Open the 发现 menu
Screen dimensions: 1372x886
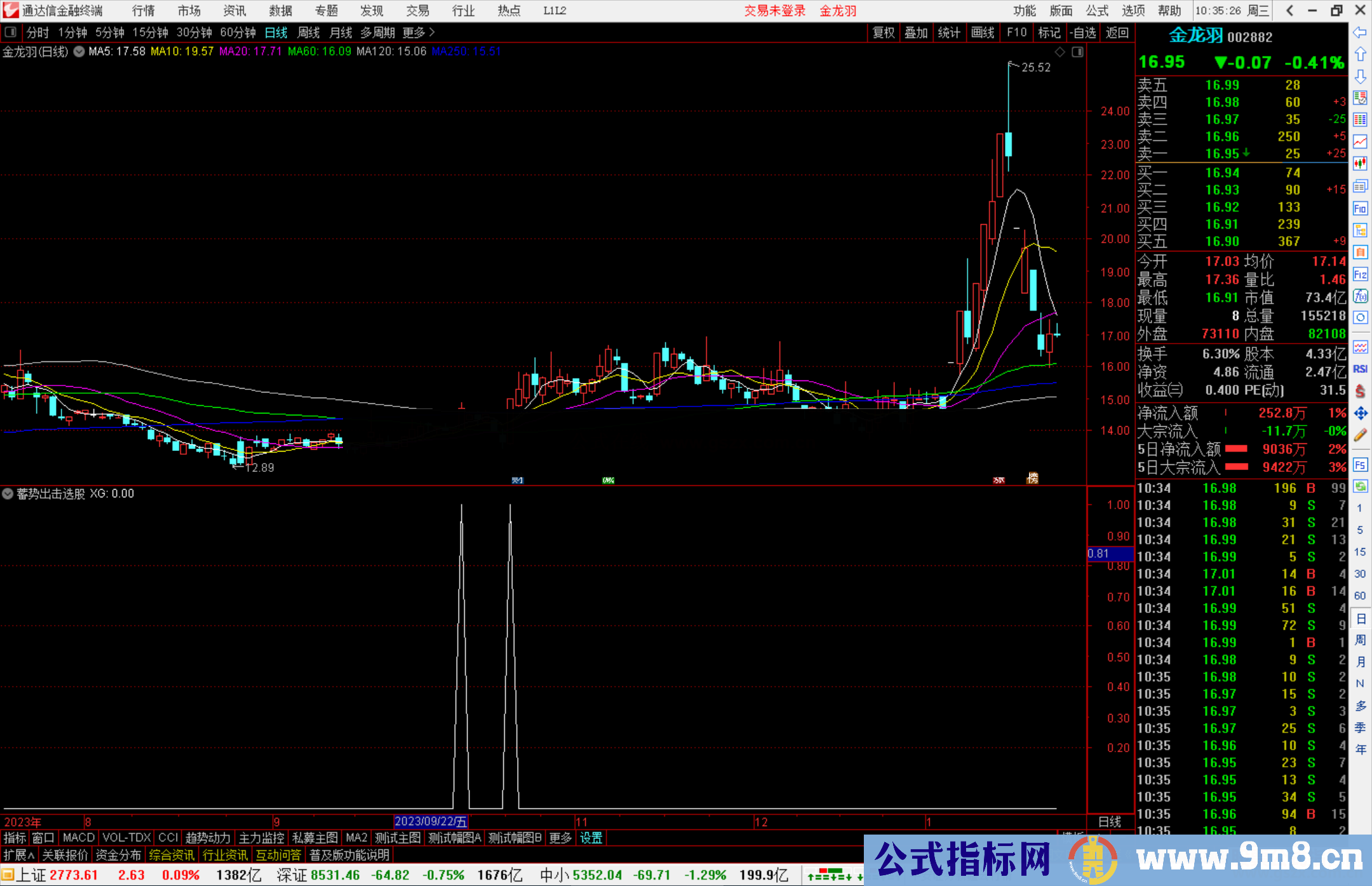[x=372, y=11]
